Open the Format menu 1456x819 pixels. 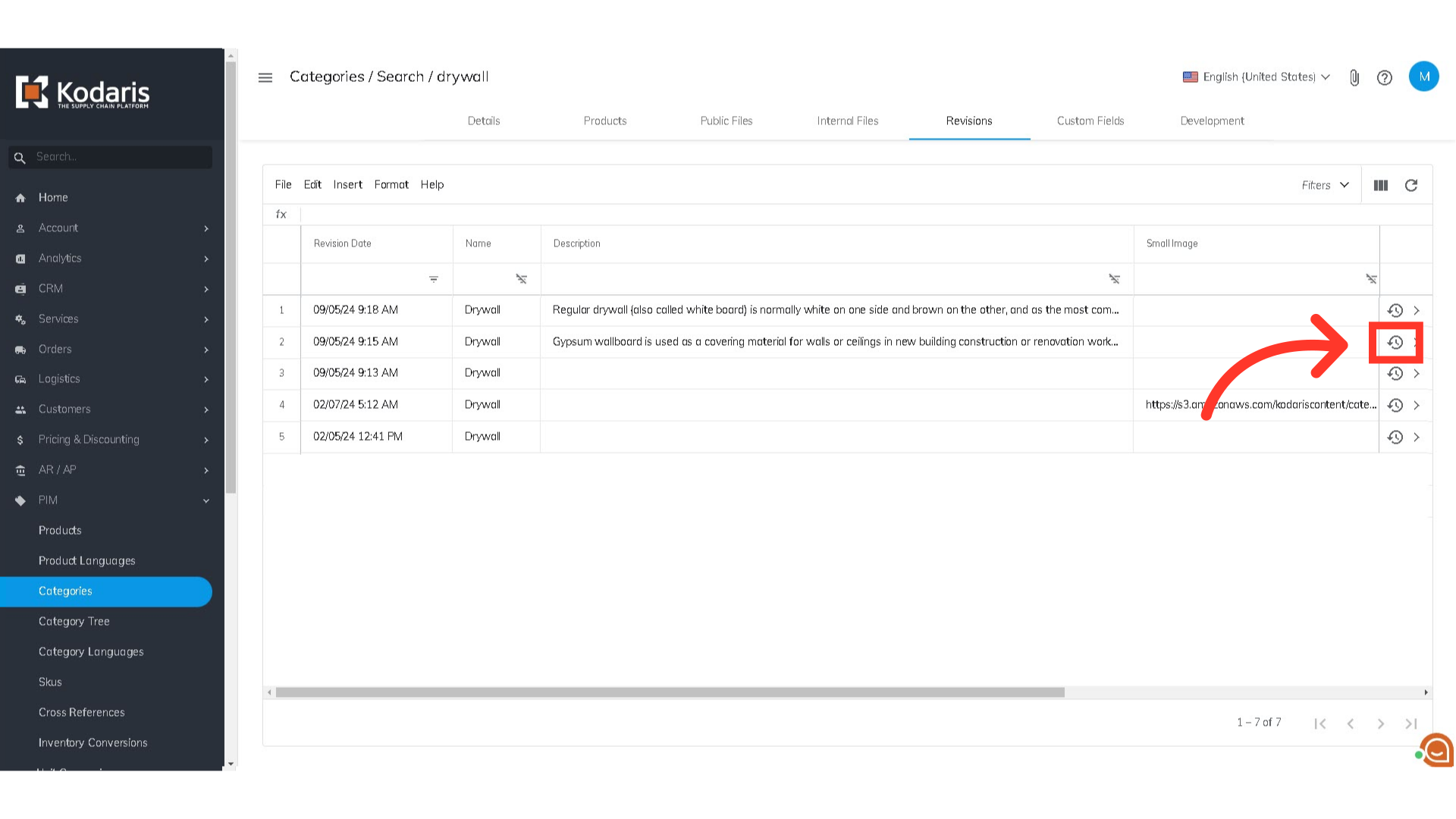(x=391, y=184)
